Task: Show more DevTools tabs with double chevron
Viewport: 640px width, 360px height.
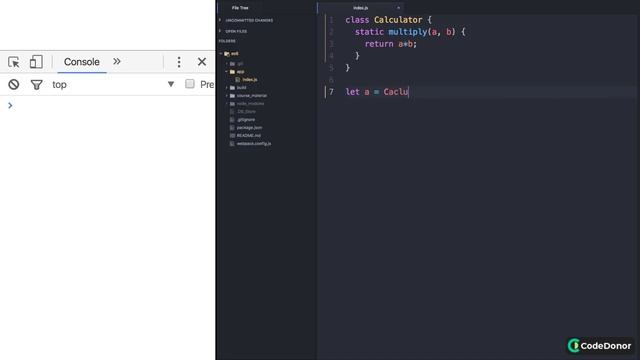Action: pyautogui.click(x=117, y=62)
